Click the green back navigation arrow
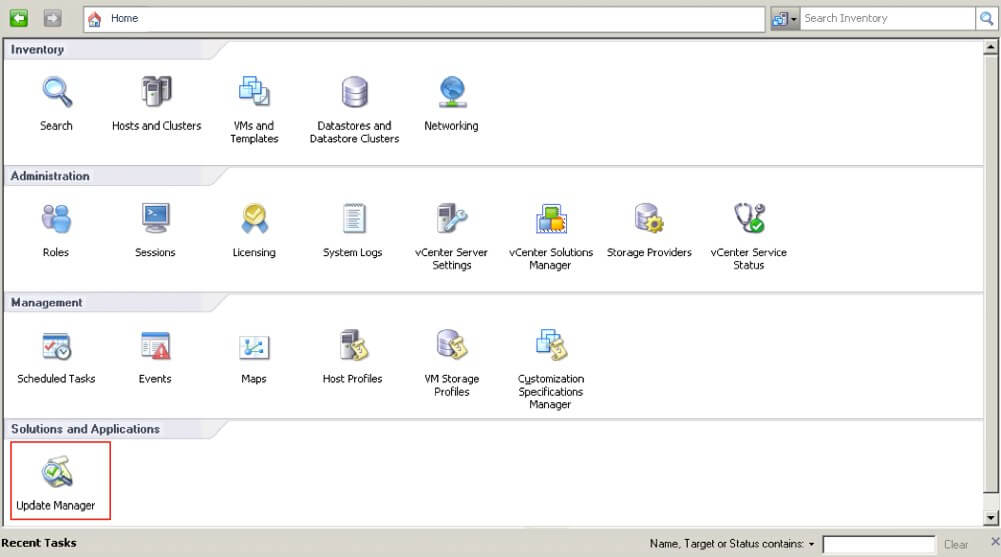Viewport: 1001px width, 557px height. pos(19,19)
